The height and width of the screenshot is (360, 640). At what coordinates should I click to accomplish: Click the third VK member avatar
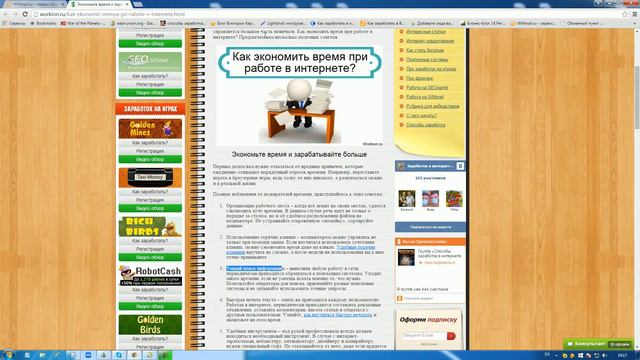click(454, 198)
